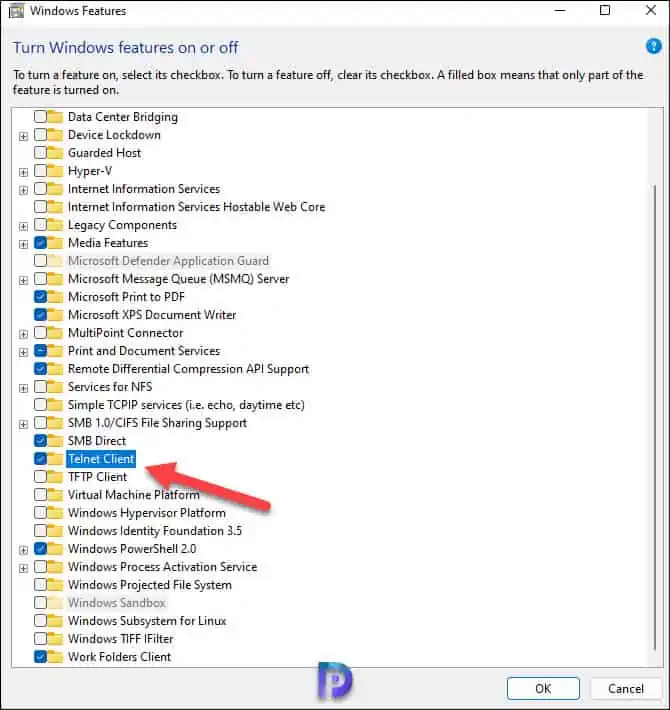Click the folder icon beside SMB Direct
This screenshot has height=710, width=670.
tap(55, 441)
